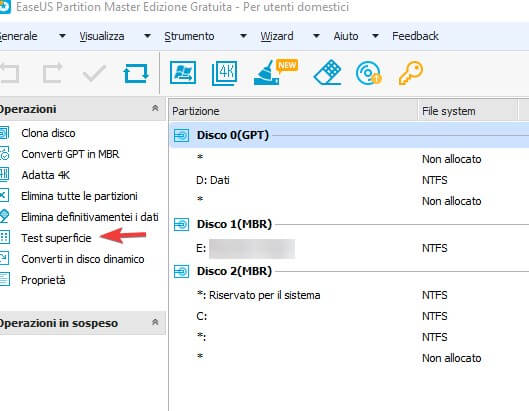Viewport: 529px width, 411px height.
Task: Click the Disco 0(GPT) disk icon
Action: [x=182, y=136]
